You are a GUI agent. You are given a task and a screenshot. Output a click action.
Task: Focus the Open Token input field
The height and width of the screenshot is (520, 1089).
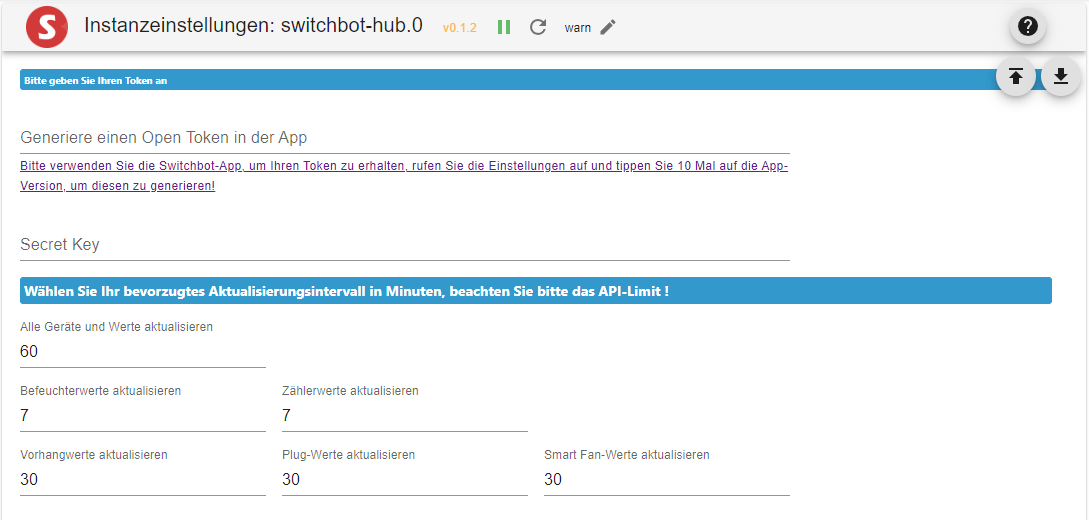tap(405, 138)
